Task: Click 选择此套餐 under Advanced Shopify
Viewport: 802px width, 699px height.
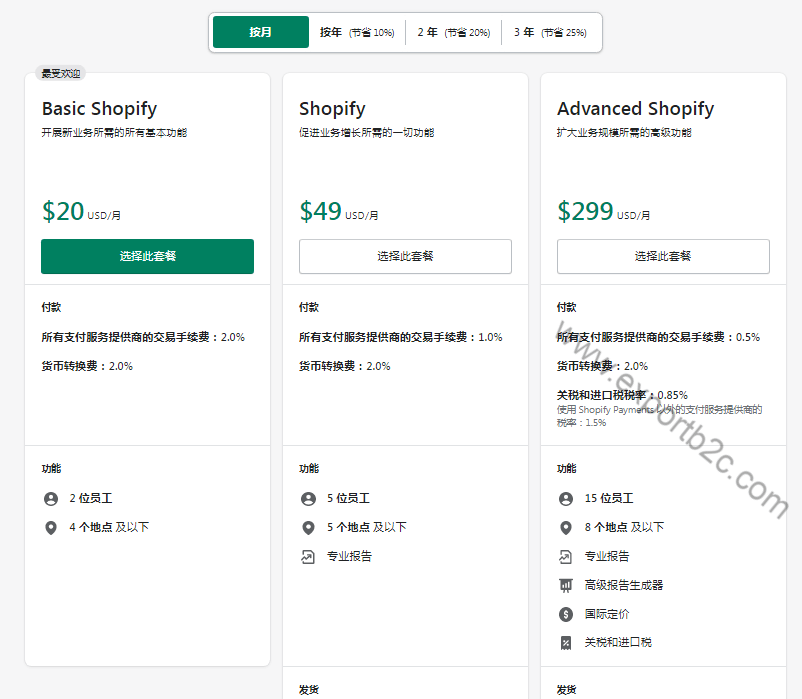Action: (x=663, y=256)
